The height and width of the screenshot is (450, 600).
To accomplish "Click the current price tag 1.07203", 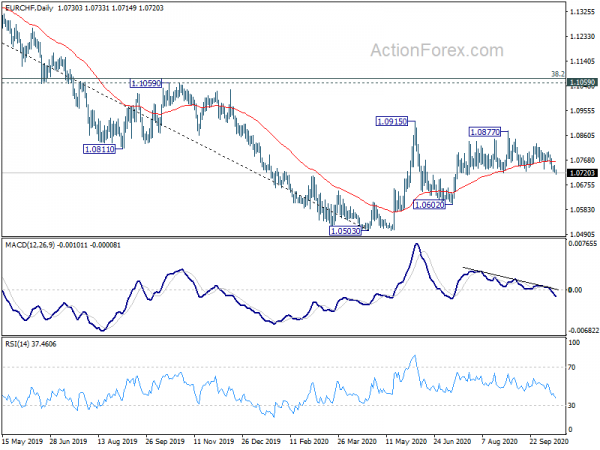I will pos(582,173).
